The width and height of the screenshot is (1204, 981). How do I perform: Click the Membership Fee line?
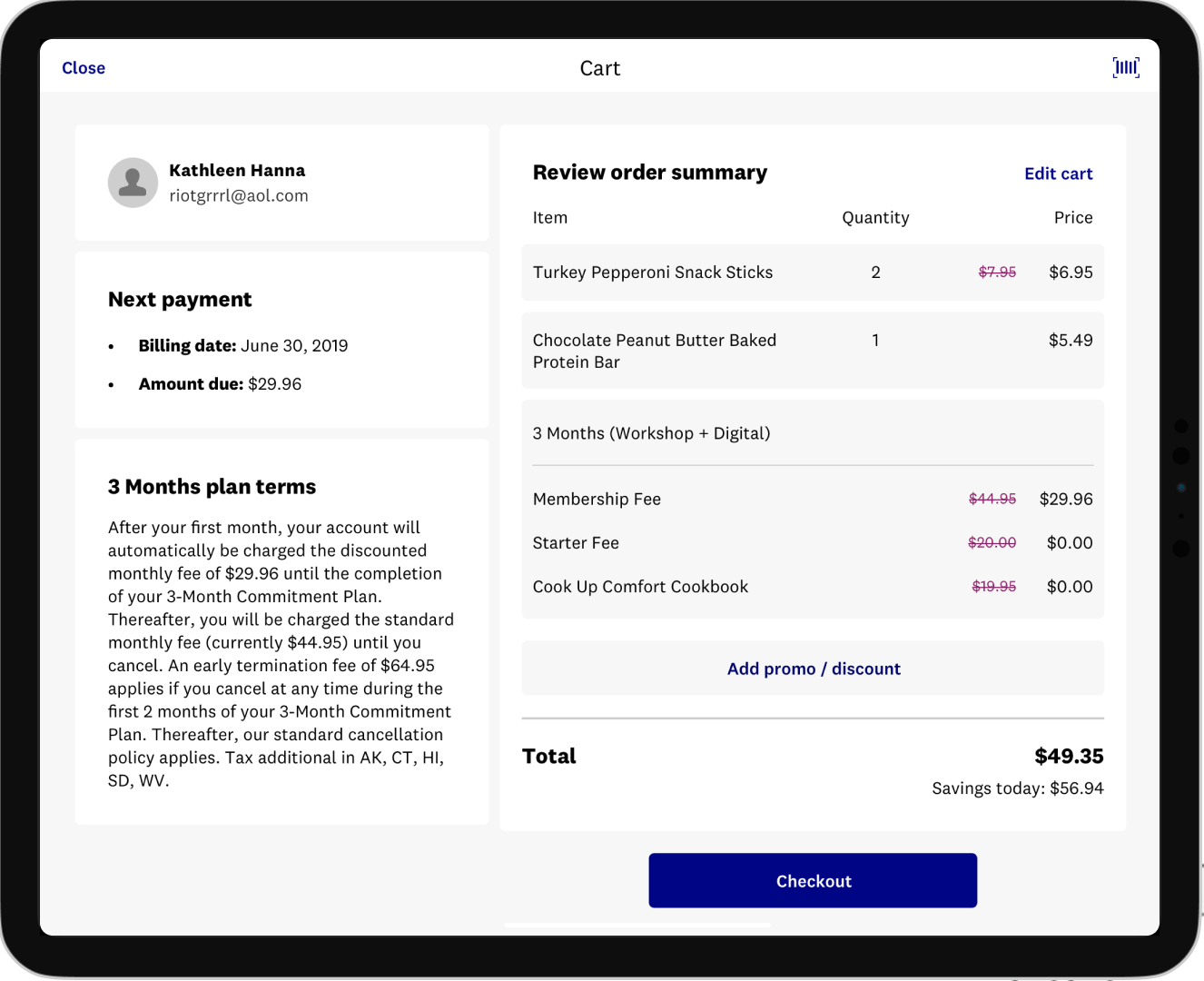point(597,499)
